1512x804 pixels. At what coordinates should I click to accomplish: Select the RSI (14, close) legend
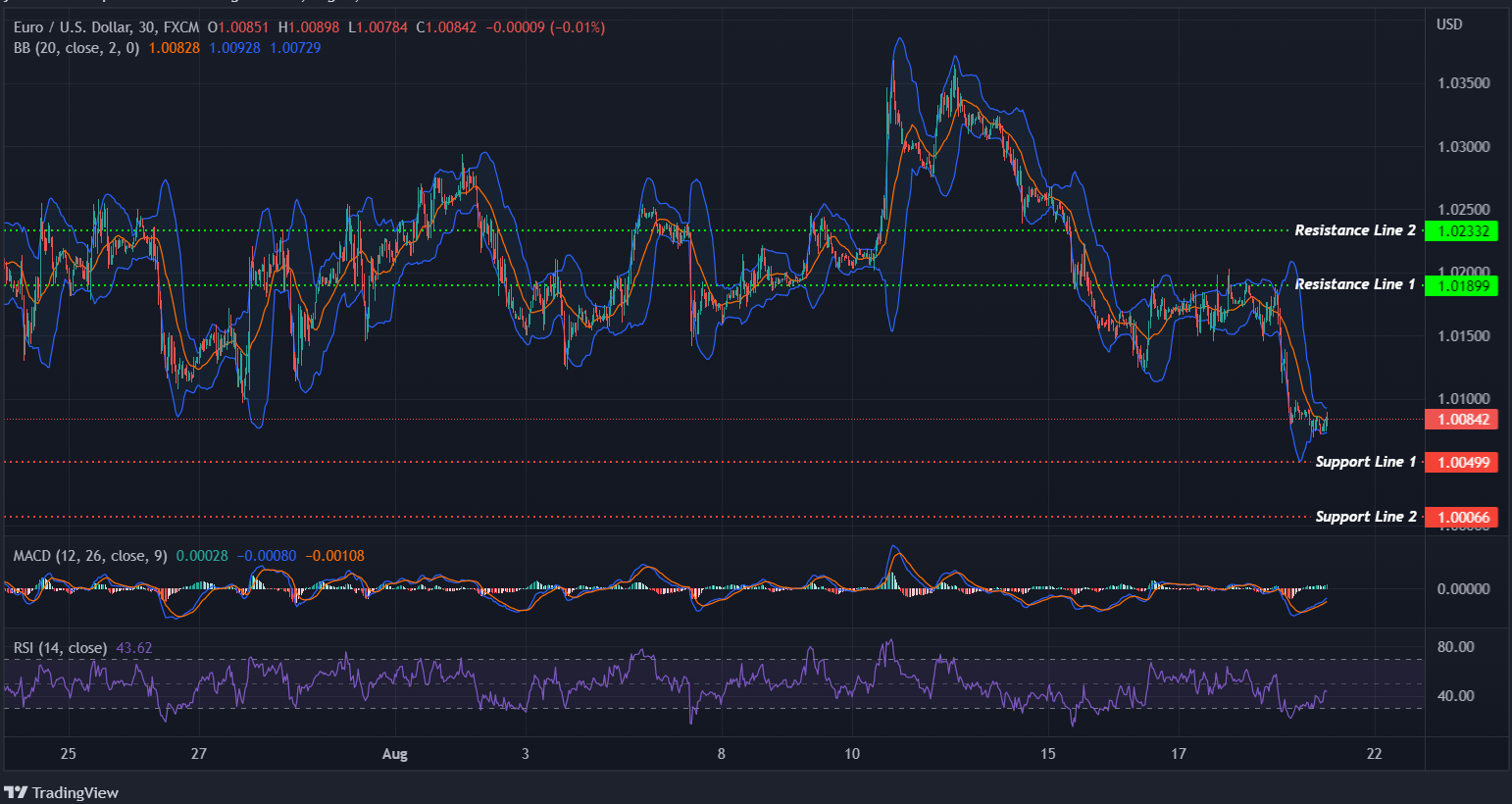tap(59, 647)
